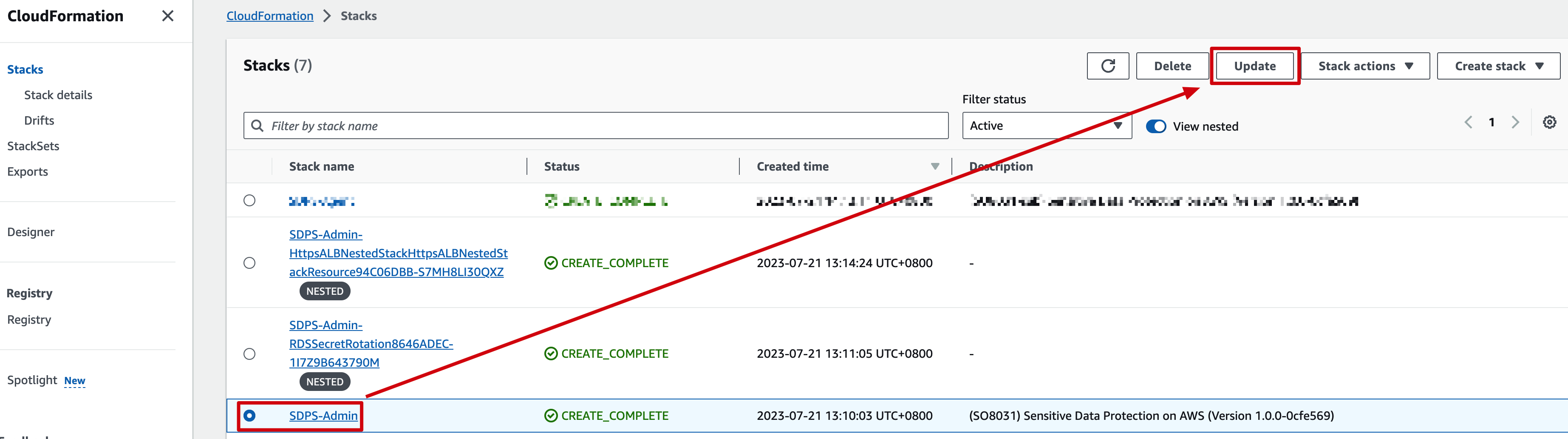
Task: Click status check icon of SDPS-Admin row
Action: click(x=551, y=416)
